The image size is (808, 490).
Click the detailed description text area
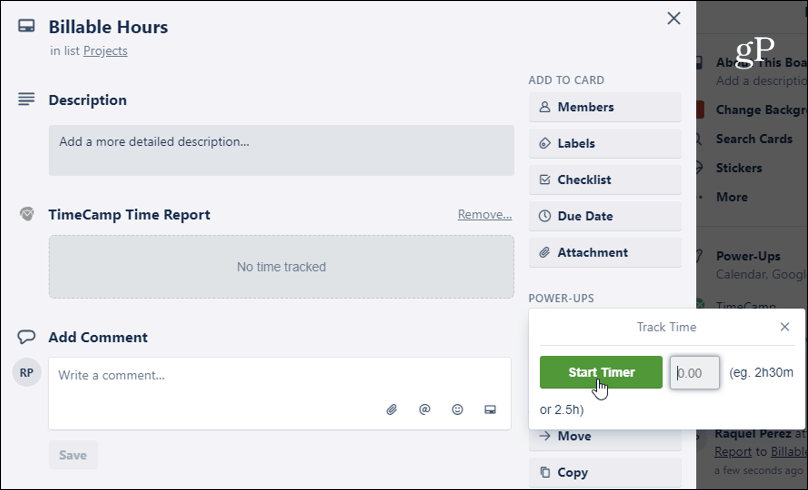tap(281, 150)
